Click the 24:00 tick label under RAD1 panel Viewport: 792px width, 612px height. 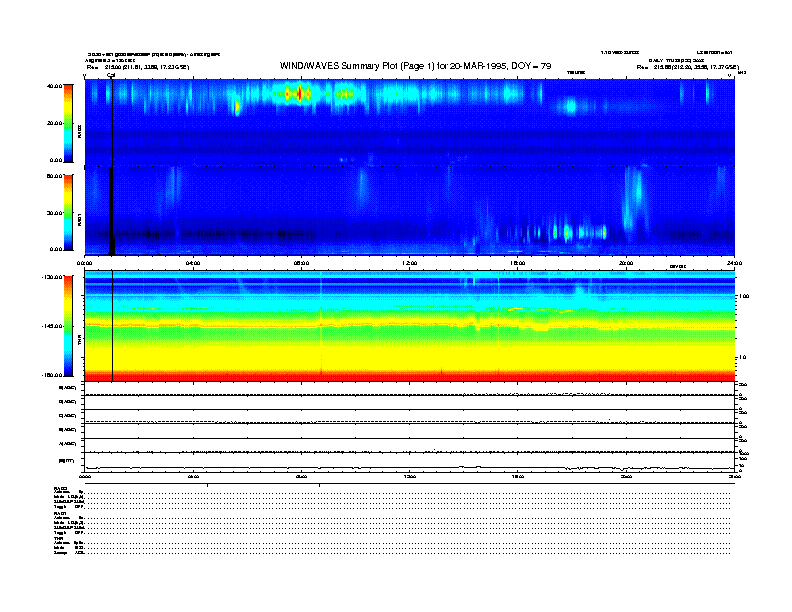(734, 263)
